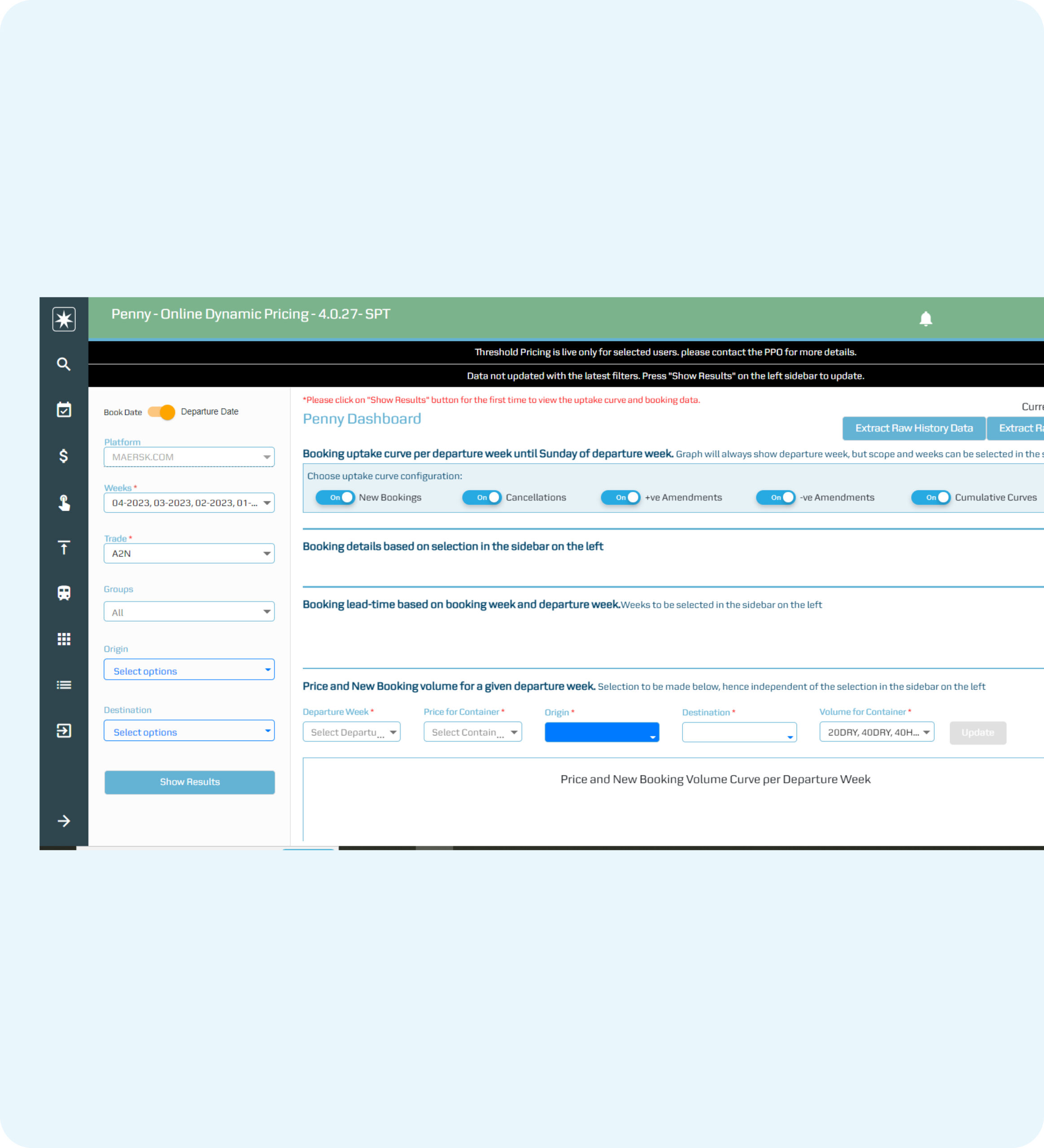Image resolution: width=1044 pixels, height=1148 pixels.
Task: Open the Groups dropdown set to All
Action: [x=189, y=612]
